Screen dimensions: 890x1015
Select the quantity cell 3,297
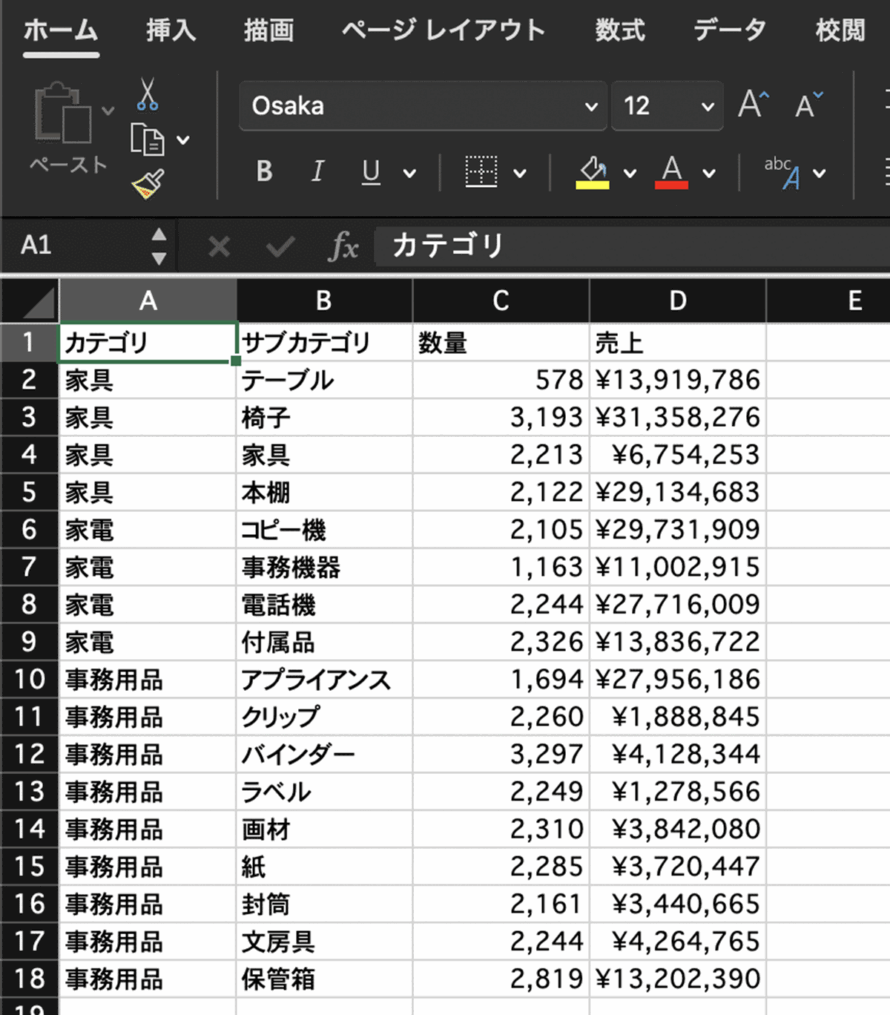point(501,754)
